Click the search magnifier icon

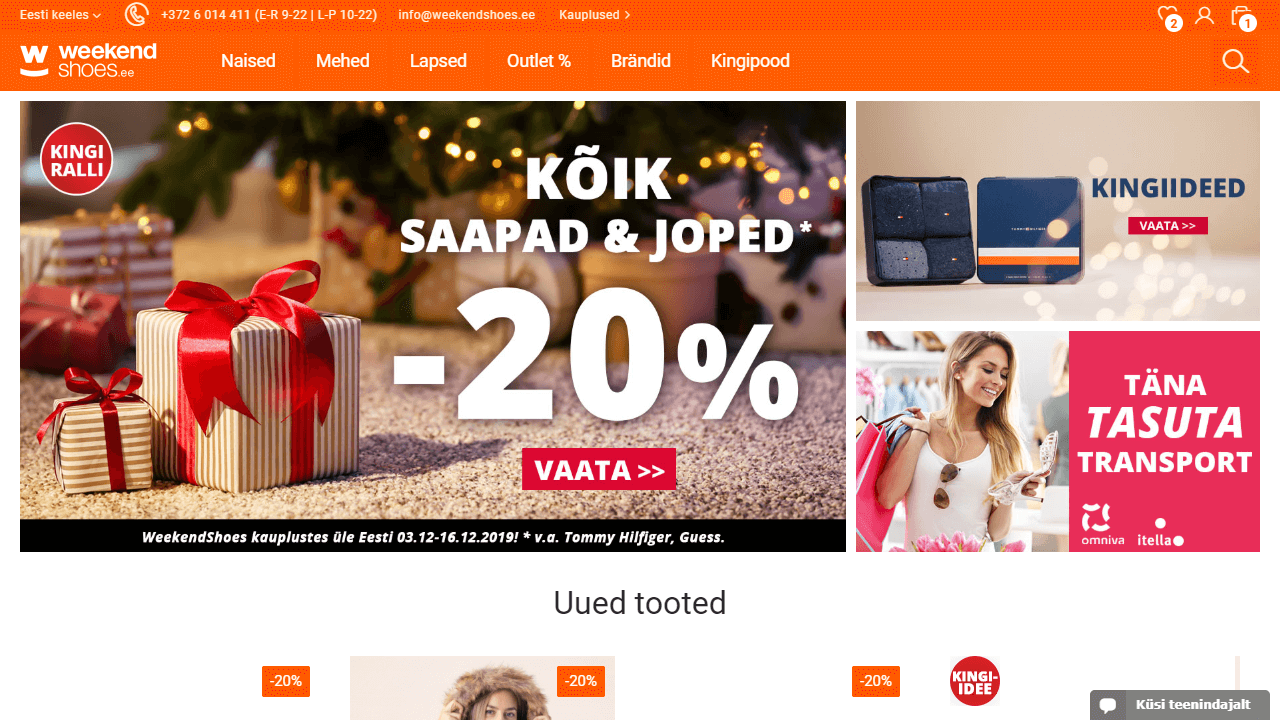click(x=1236, y=62)
